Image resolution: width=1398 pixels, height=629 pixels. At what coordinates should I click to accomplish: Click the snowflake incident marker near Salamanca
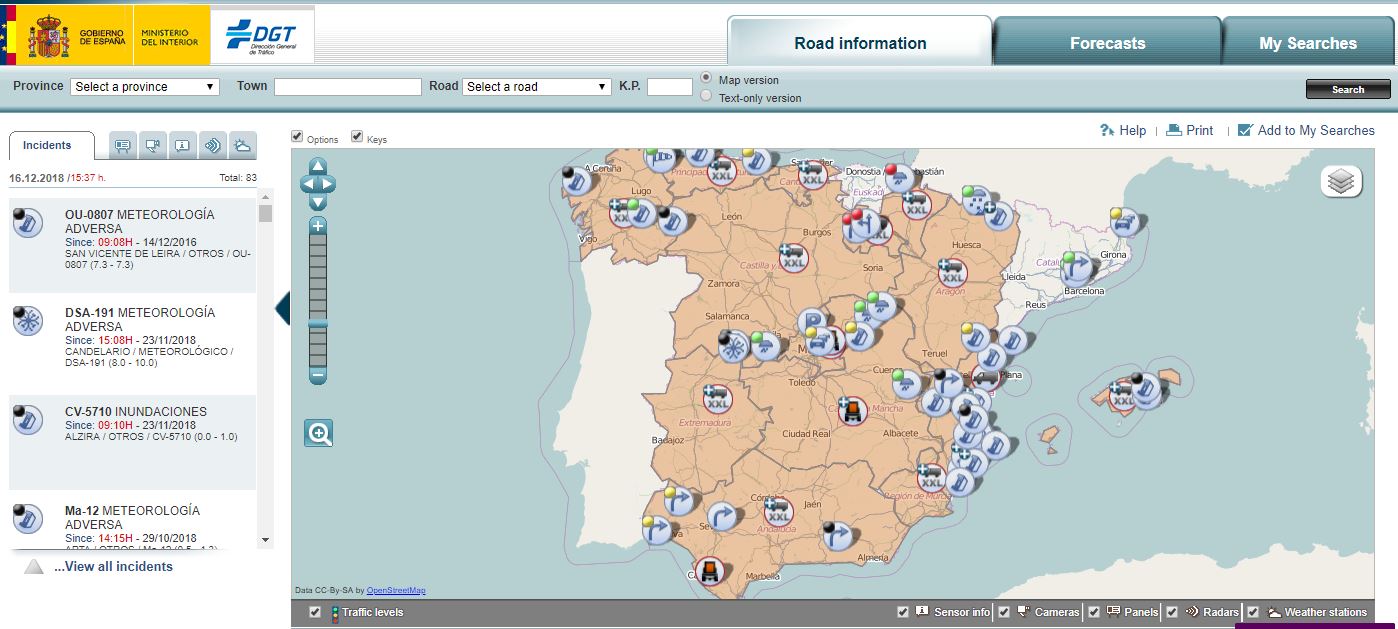733,347
